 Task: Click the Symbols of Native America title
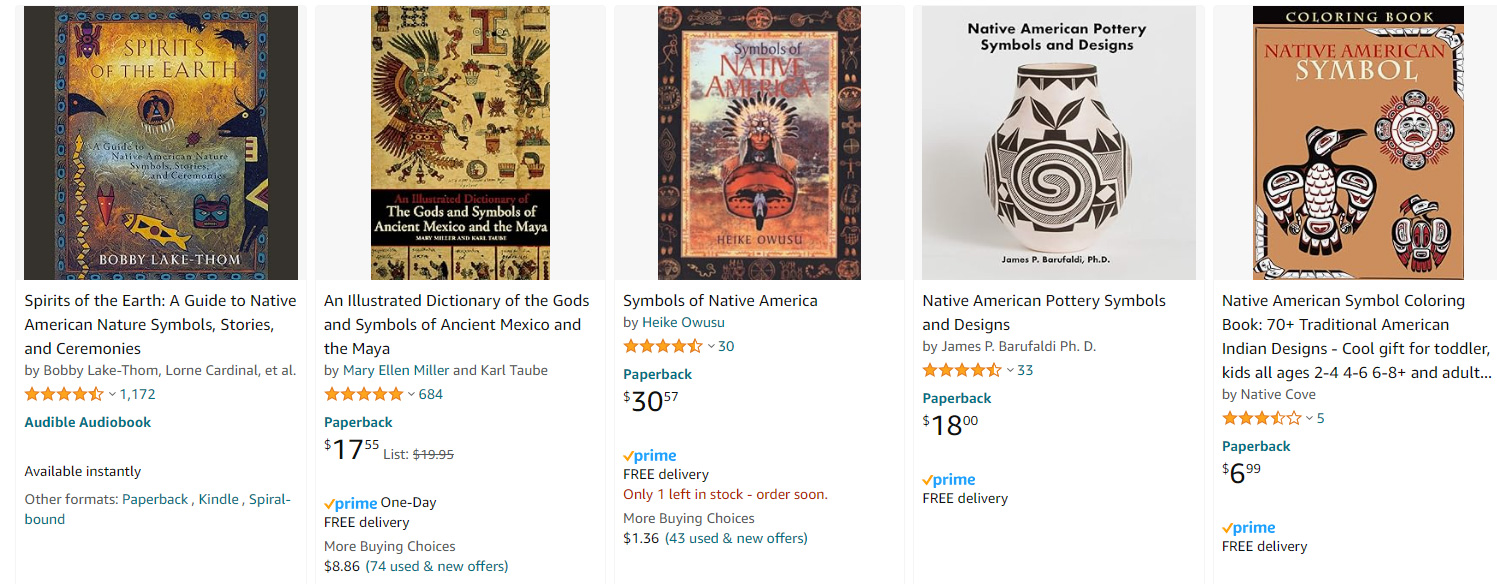719,300
